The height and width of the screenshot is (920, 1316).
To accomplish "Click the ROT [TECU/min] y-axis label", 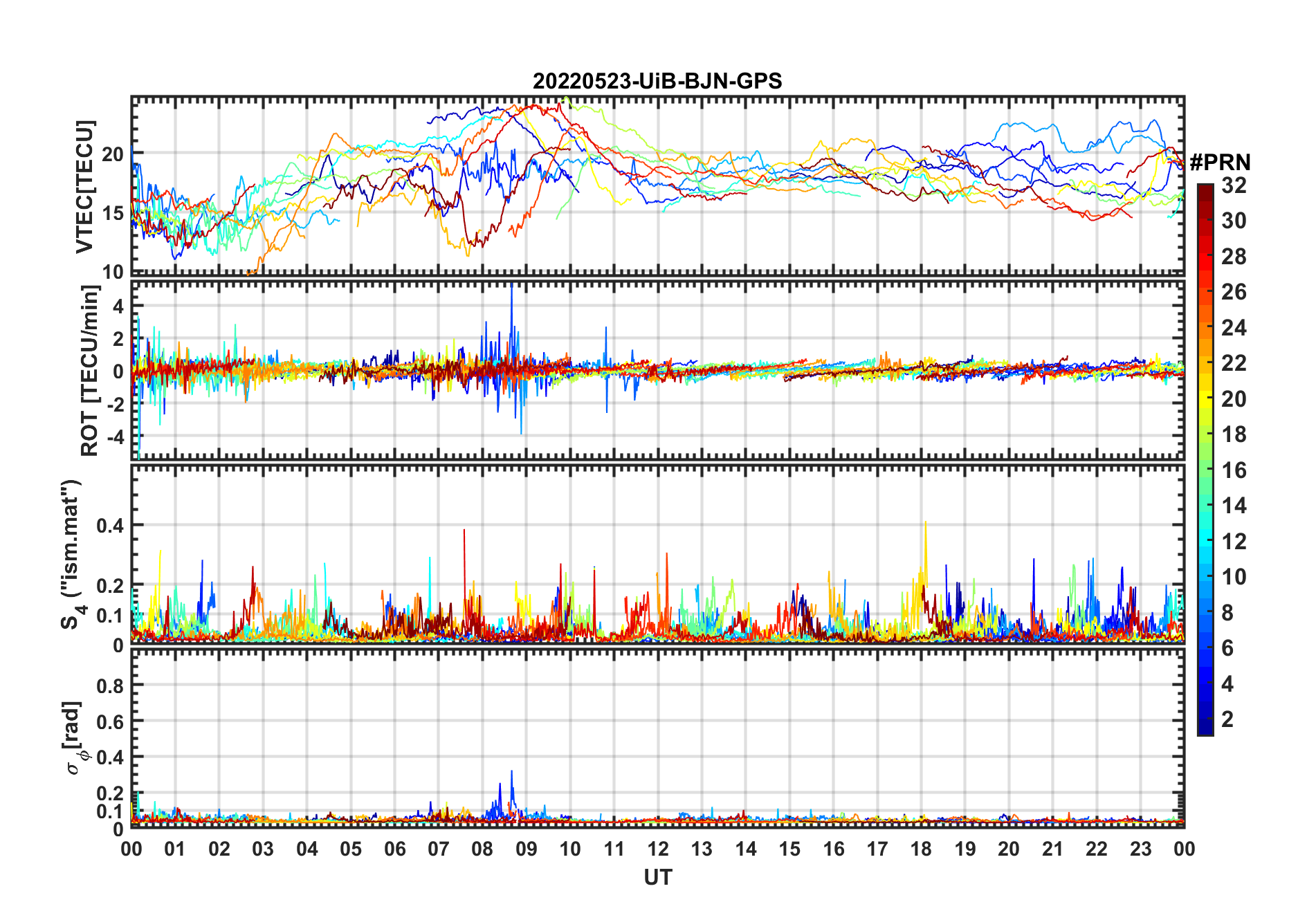I will coord(90,370).
